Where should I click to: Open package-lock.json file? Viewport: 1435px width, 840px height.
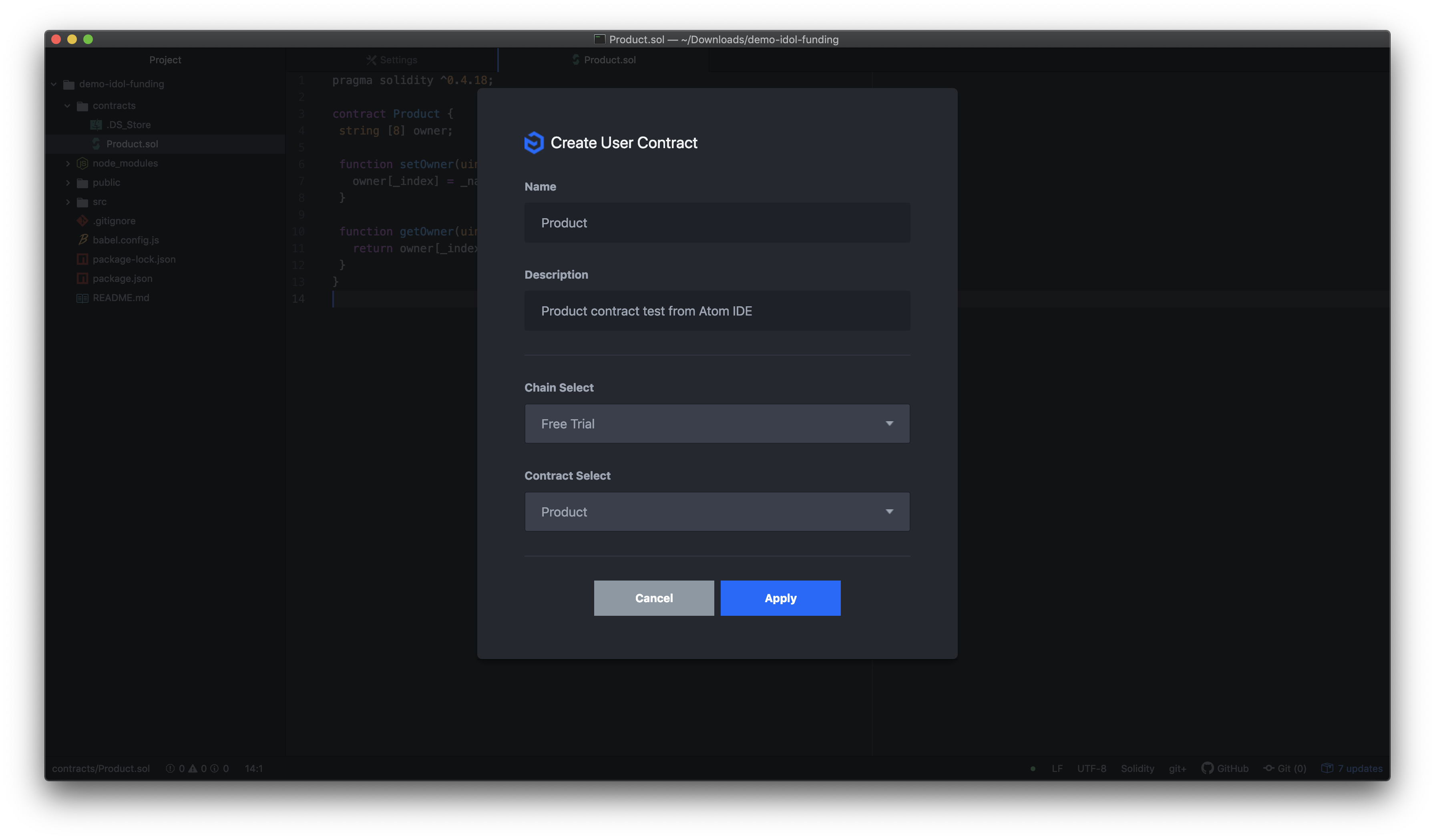point(134,260)
